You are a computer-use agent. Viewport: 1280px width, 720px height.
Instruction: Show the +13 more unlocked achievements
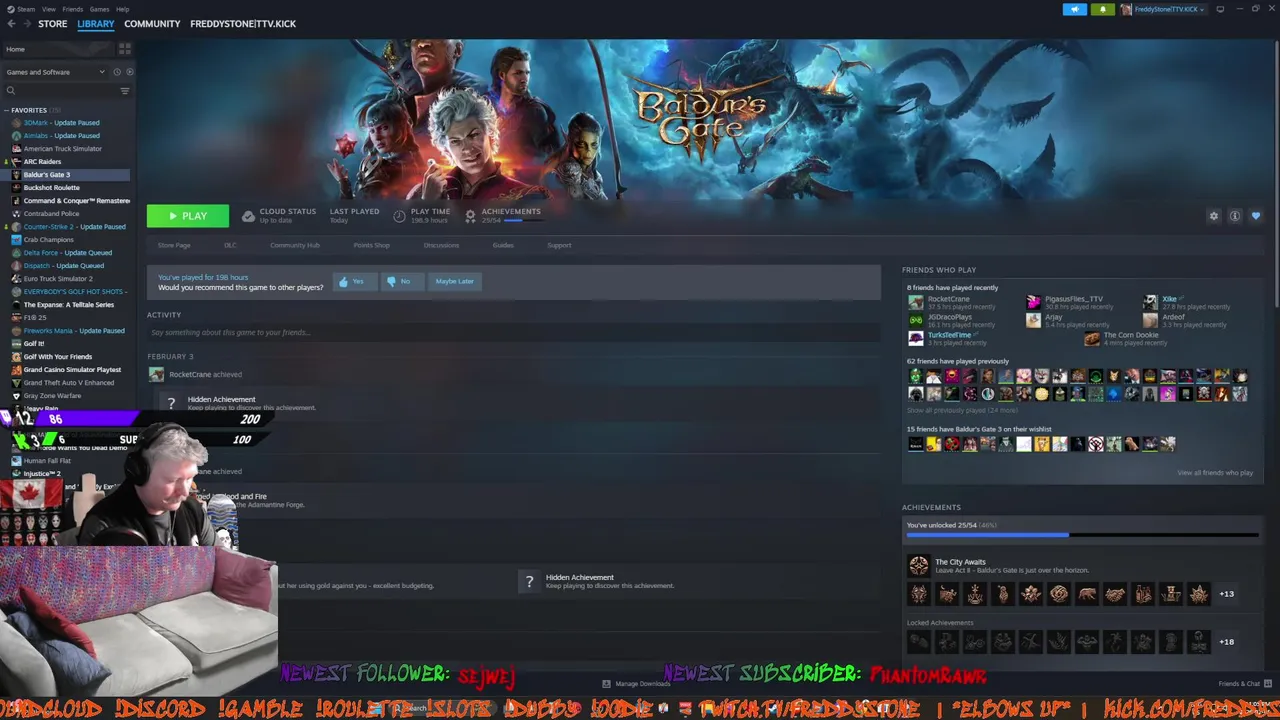click(1227, 594)
